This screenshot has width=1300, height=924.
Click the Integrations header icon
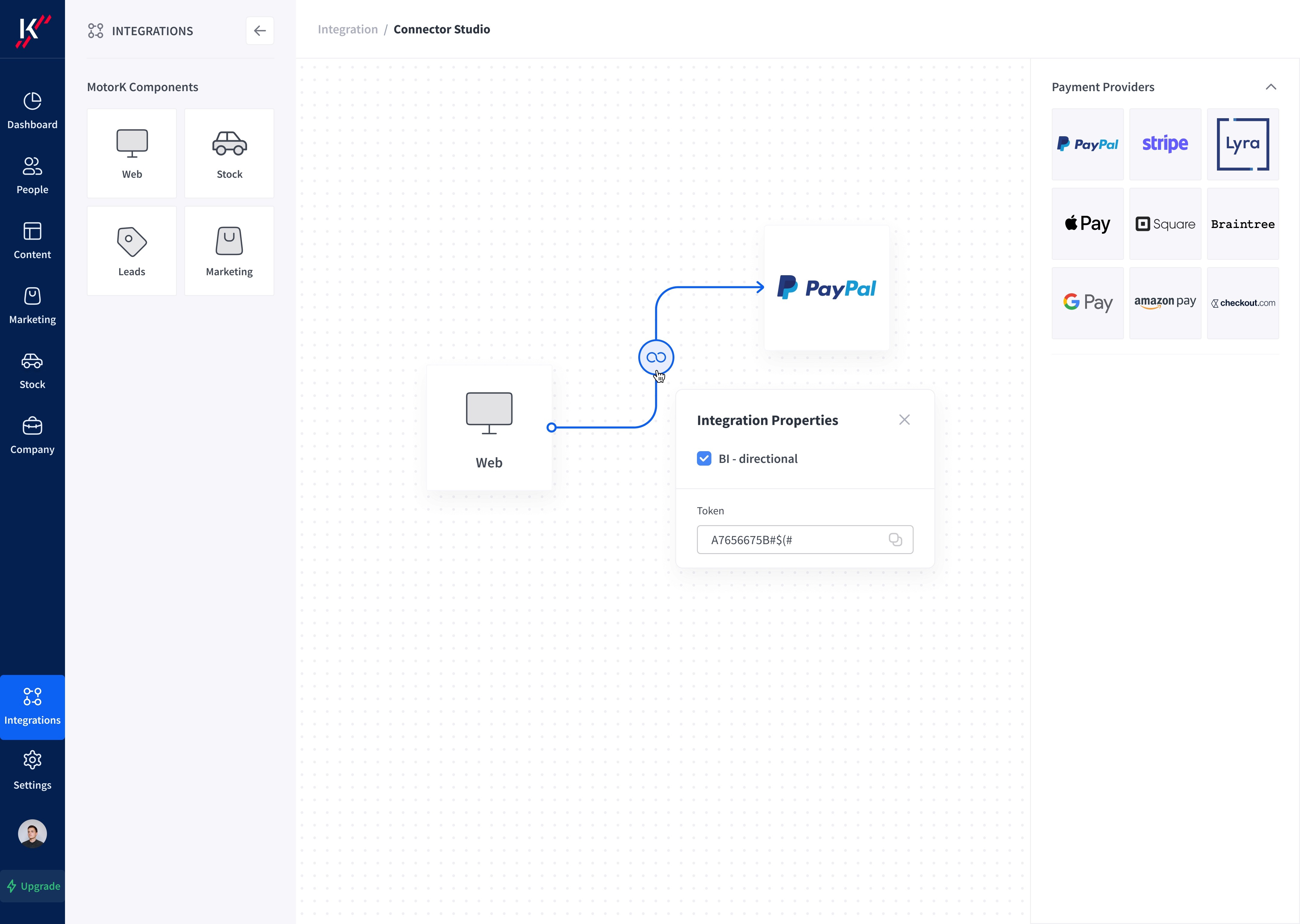click(x=96, y=31)
